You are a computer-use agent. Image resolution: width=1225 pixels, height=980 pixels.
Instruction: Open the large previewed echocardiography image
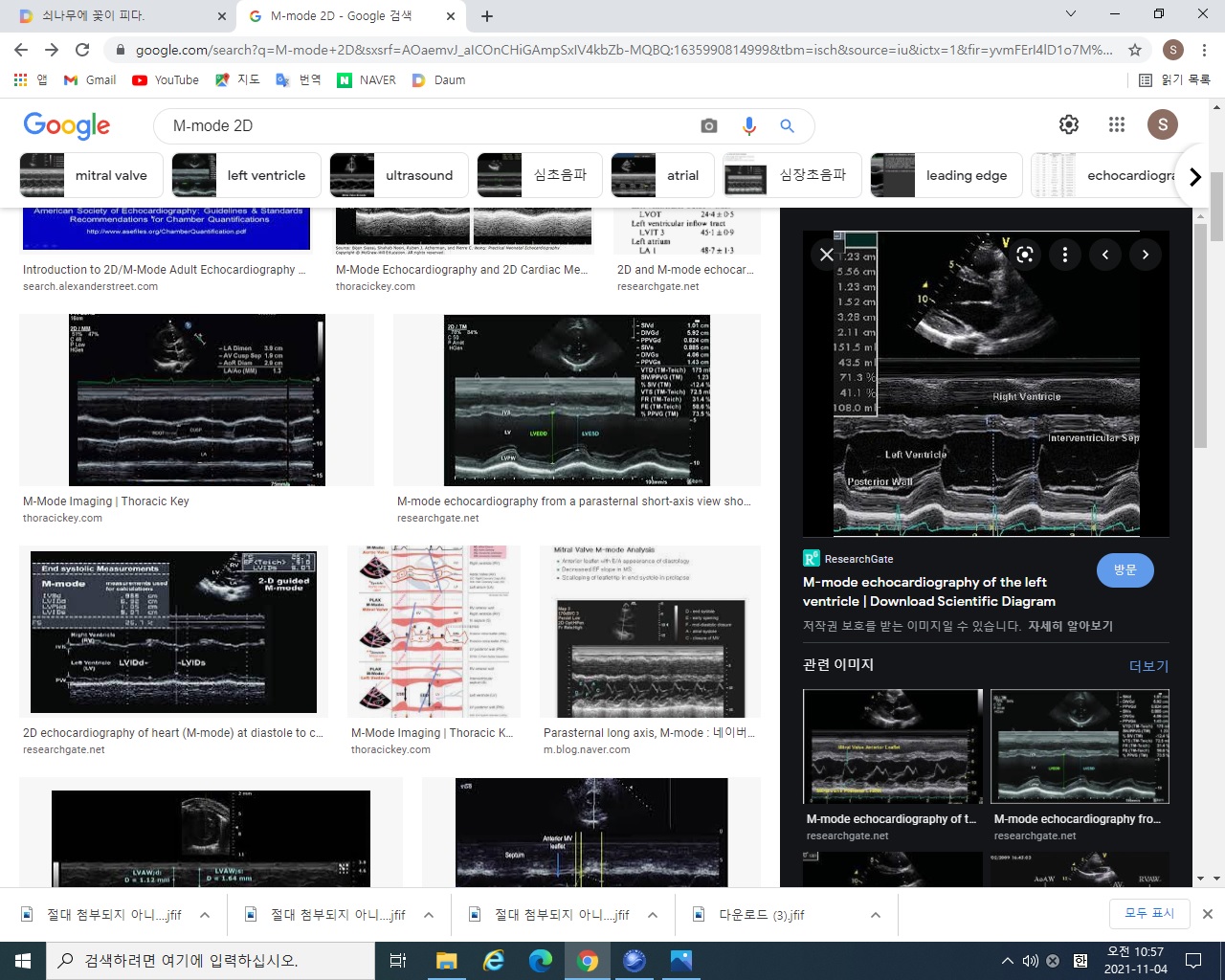(986, 383)
